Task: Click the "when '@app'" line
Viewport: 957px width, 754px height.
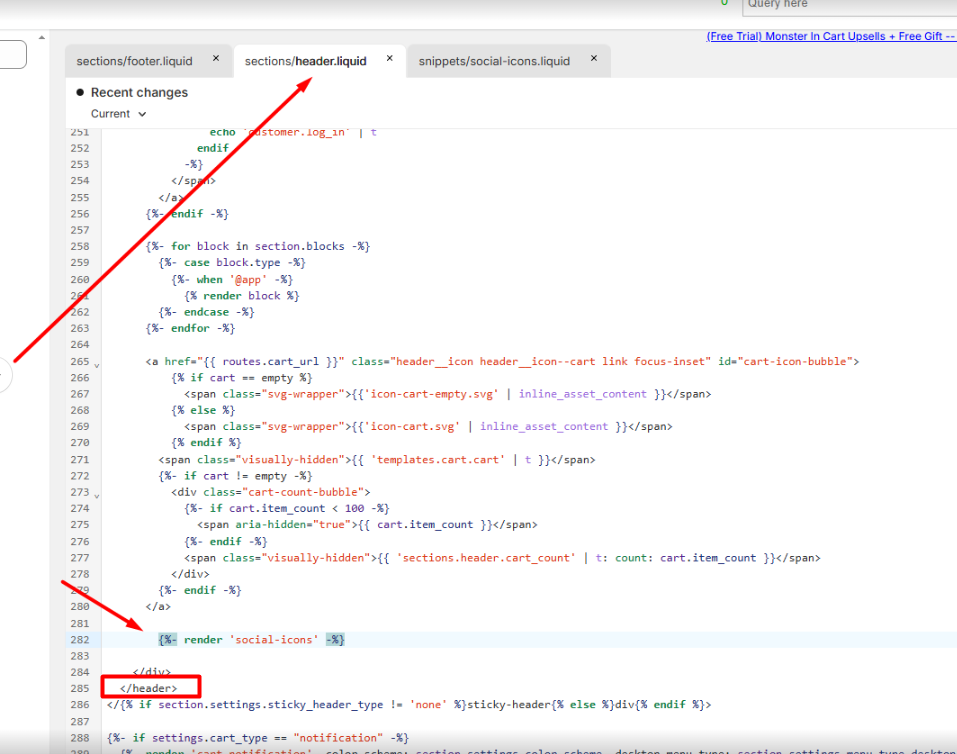Action: click(233, 279)
